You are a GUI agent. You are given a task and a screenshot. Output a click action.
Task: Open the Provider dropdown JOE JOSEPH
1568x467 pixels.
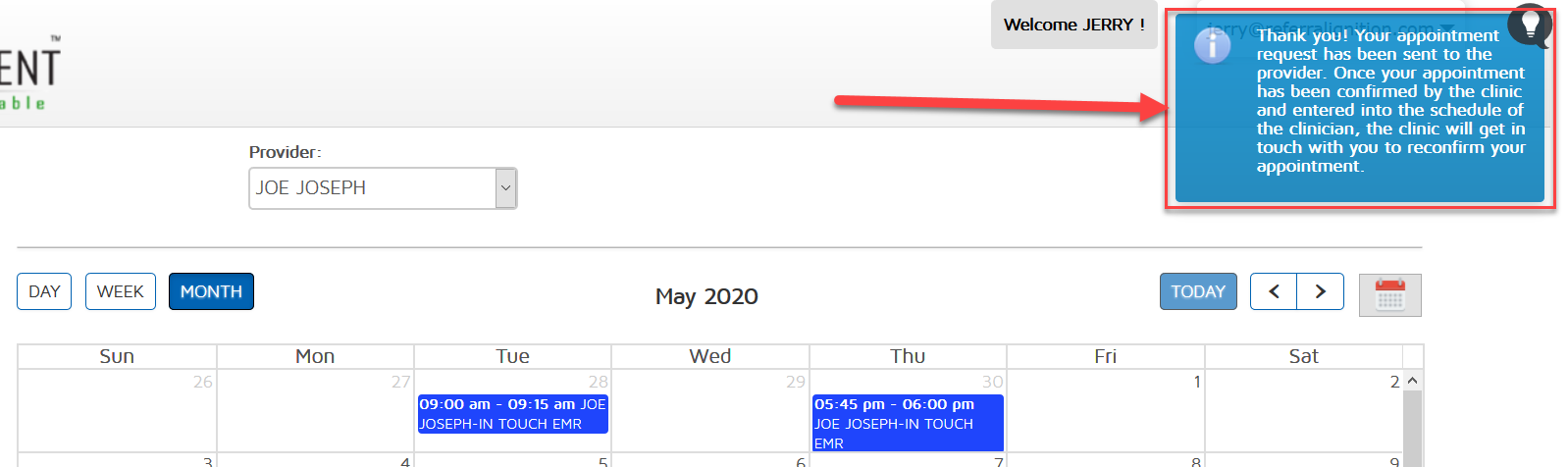[x=383, y=188]
